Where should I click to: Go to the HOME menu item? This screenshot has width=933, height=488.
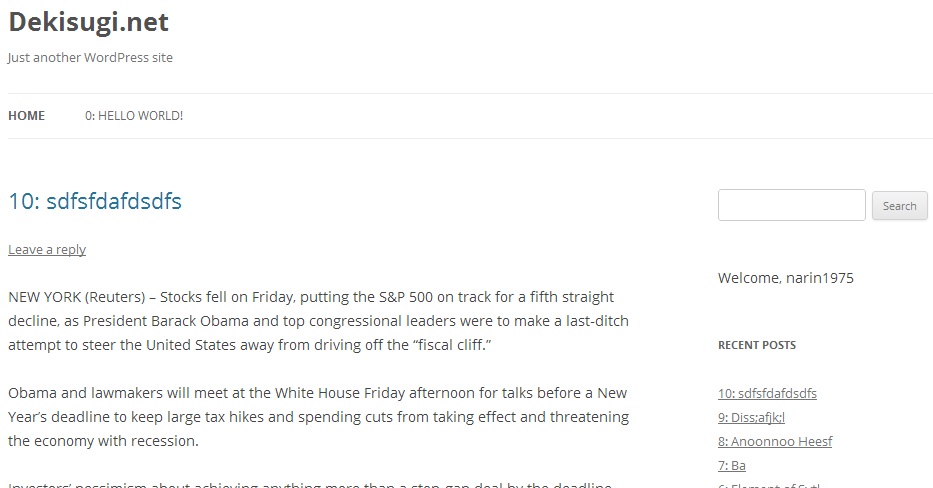pyautogui.click(x=26, y=115)
